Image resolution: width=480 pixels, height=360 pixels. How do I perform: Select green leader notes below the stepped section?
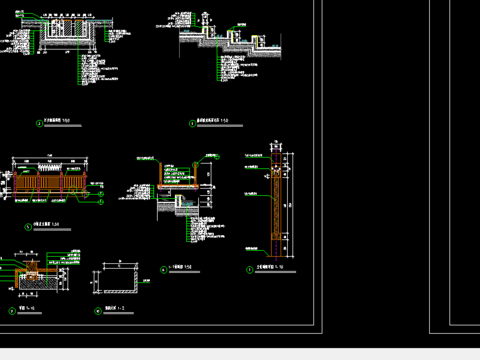(237, 68)
